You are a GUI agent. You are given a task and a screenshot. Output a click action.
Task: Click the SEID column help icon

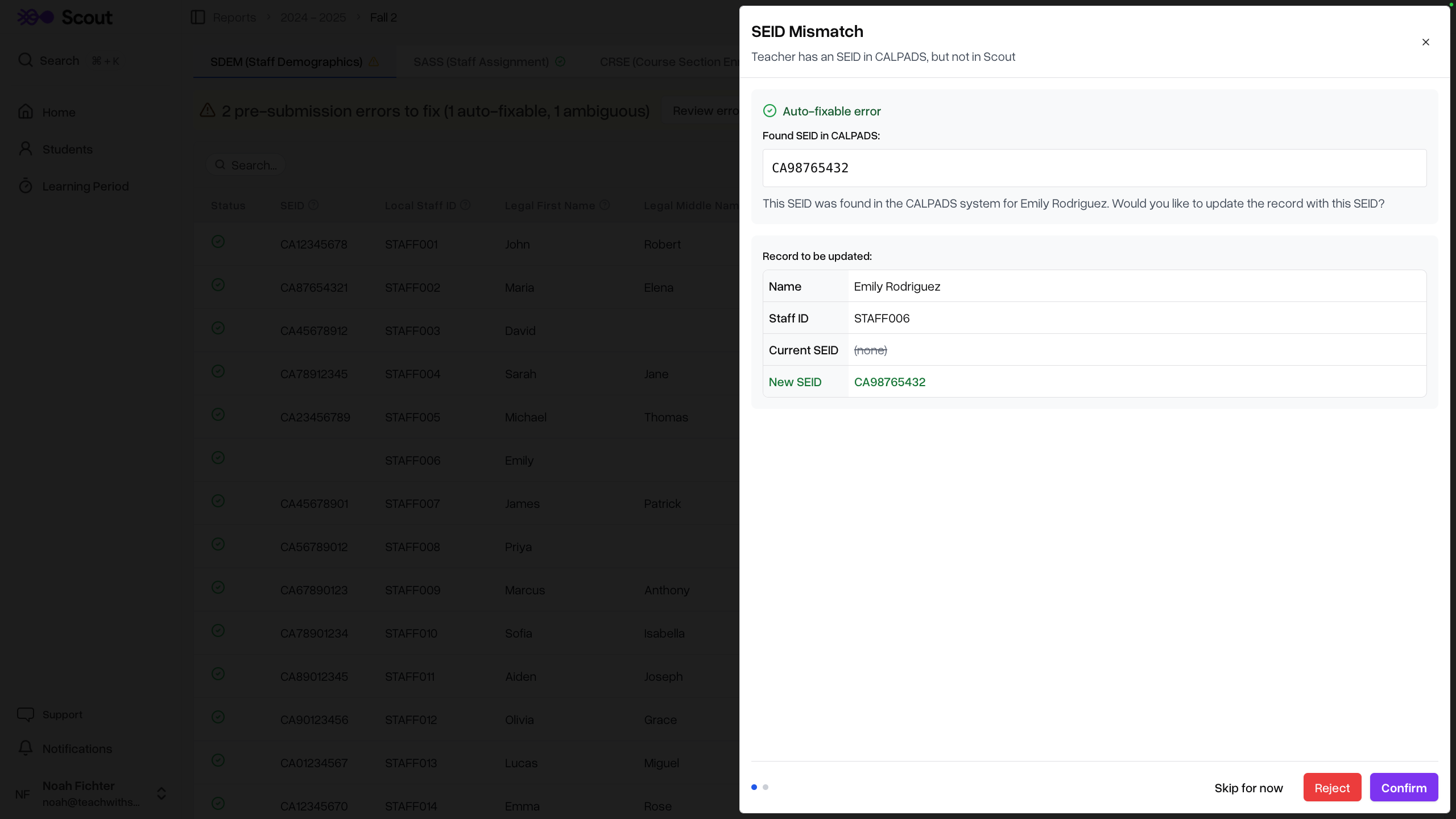[313, 205]
